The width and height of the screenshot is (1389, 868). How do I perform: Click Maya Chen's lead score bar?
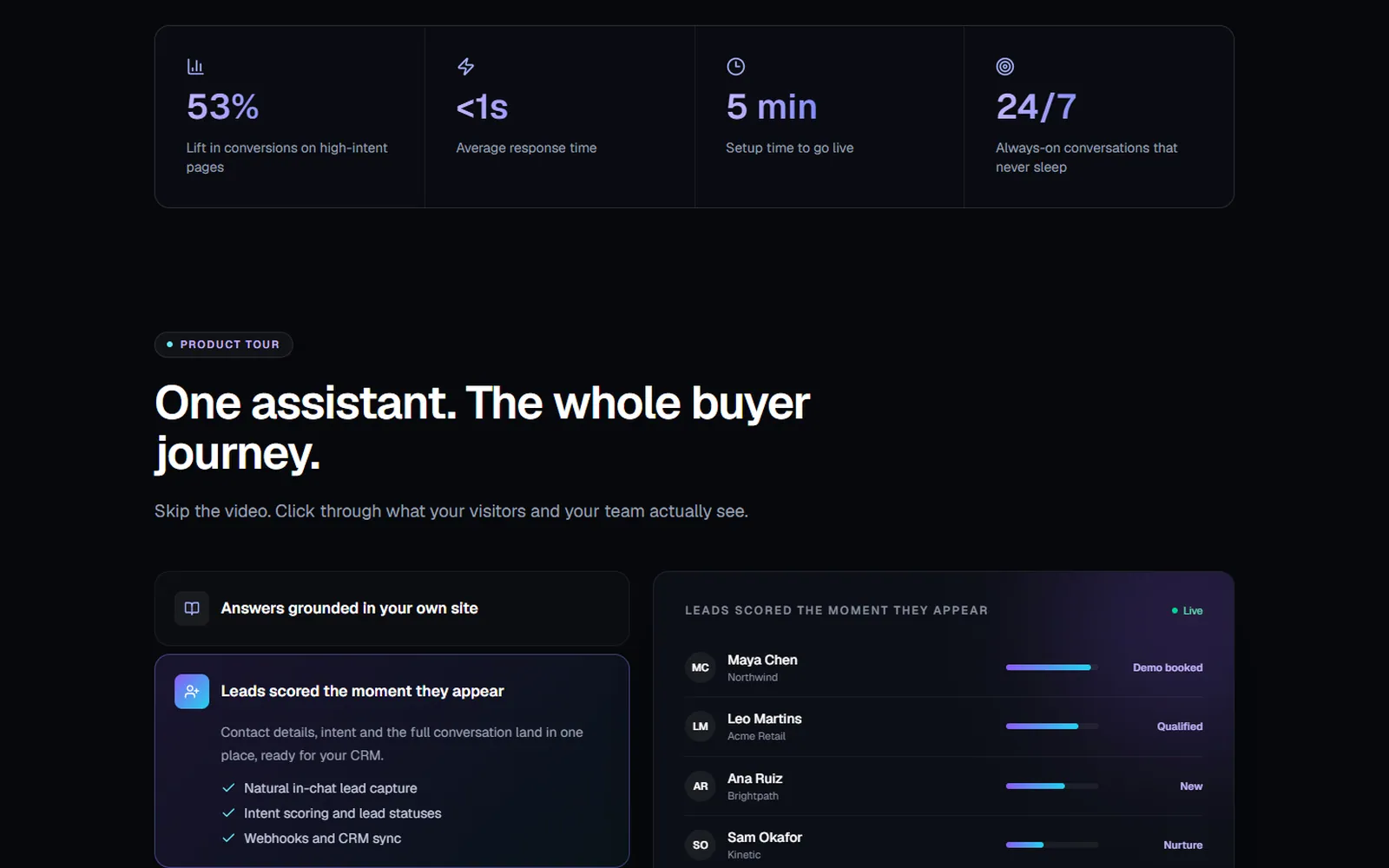(1052, 667)
